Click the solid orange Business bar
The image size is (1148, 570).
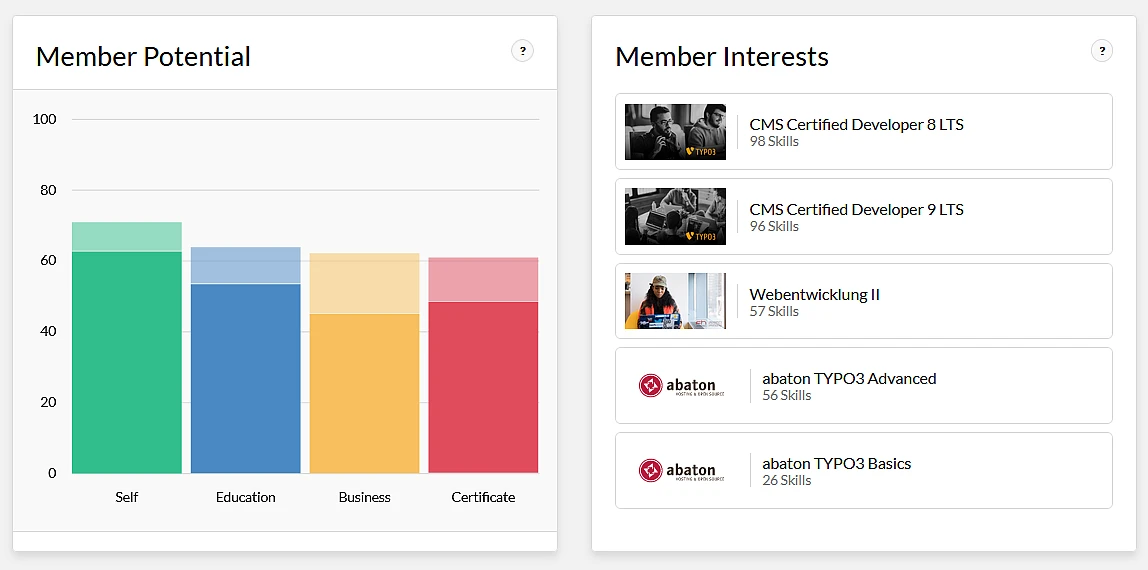click(x=365, y=393)
